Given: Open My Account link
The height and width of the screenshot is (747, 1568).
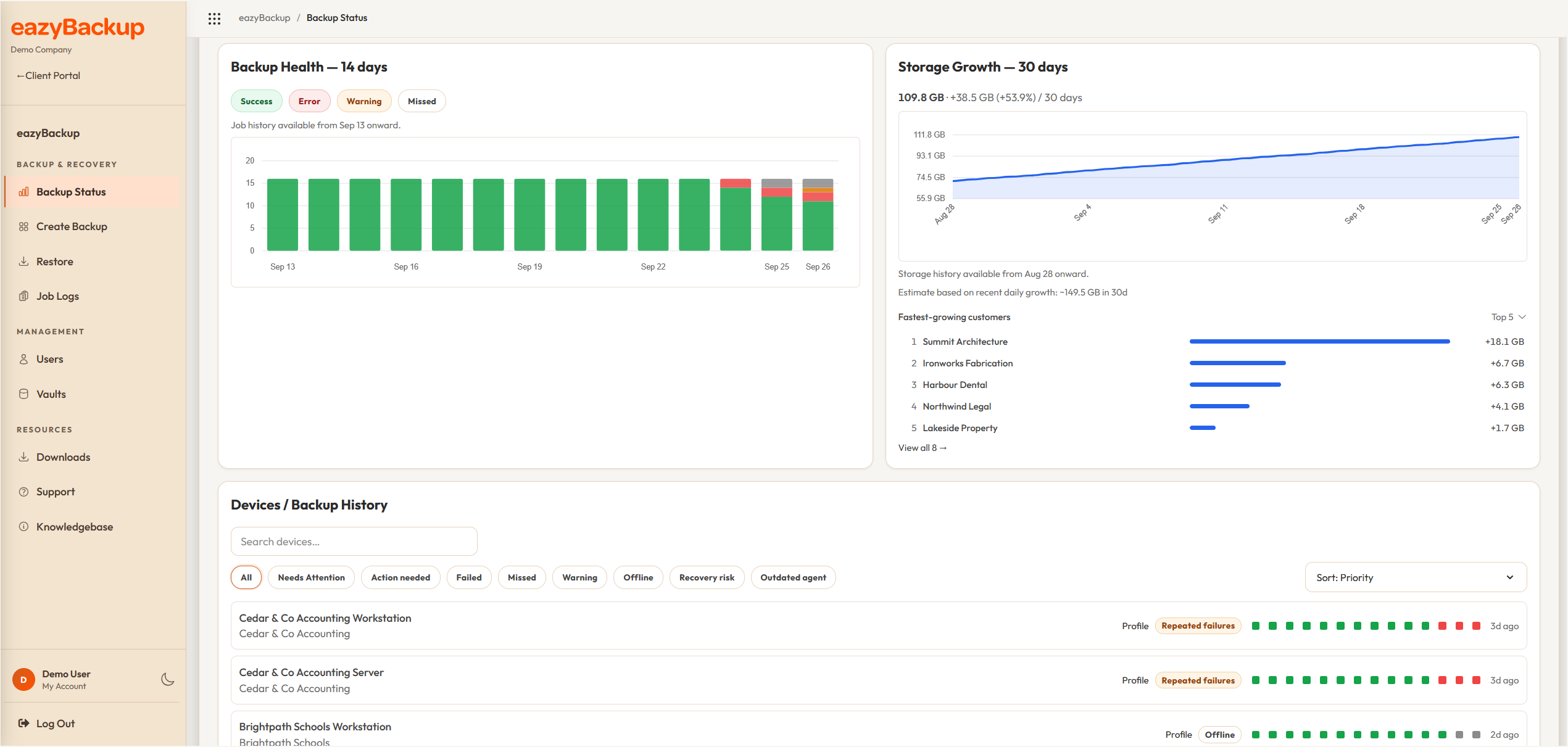Looking at the screenshot, I should coord(64,687).
